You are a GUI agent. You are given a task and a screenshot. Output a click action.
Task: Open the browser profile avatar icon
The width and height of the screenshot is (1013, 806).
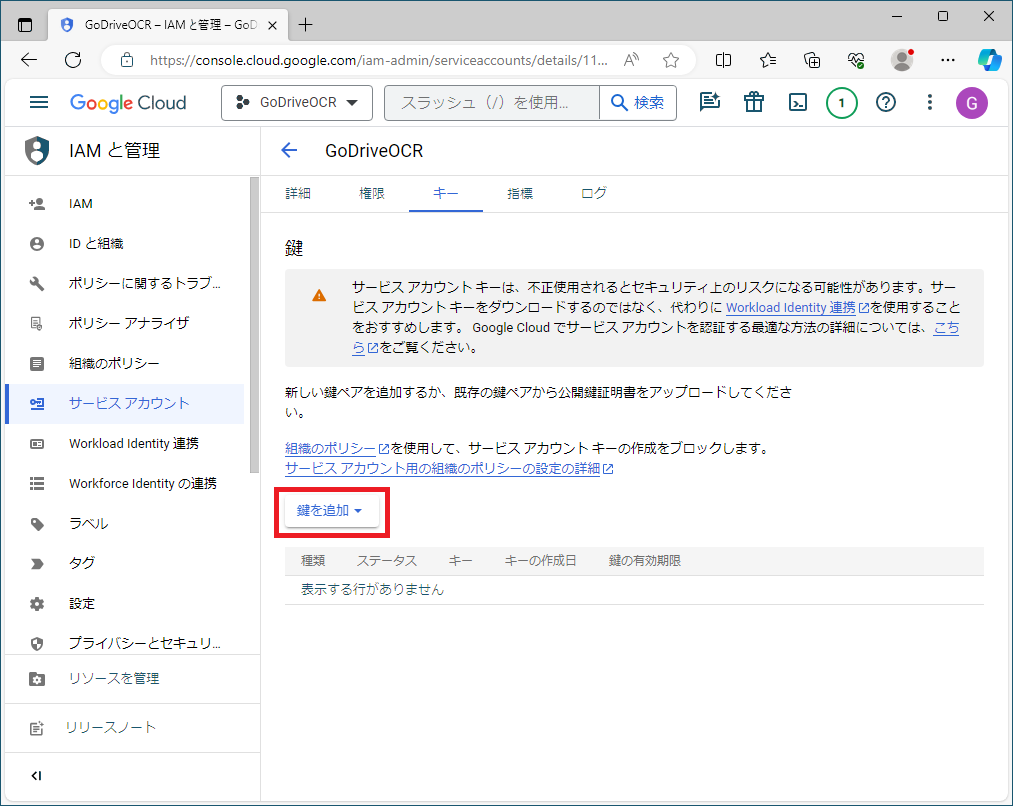[902, 61]
